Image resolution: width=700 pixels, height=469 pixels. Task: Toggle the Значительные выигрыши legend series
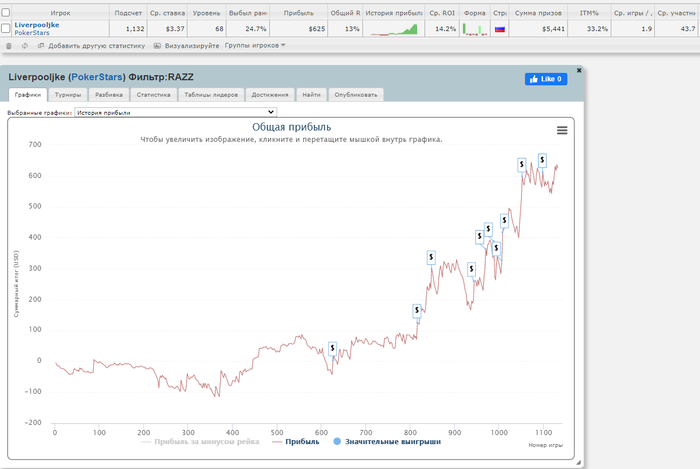387,442
